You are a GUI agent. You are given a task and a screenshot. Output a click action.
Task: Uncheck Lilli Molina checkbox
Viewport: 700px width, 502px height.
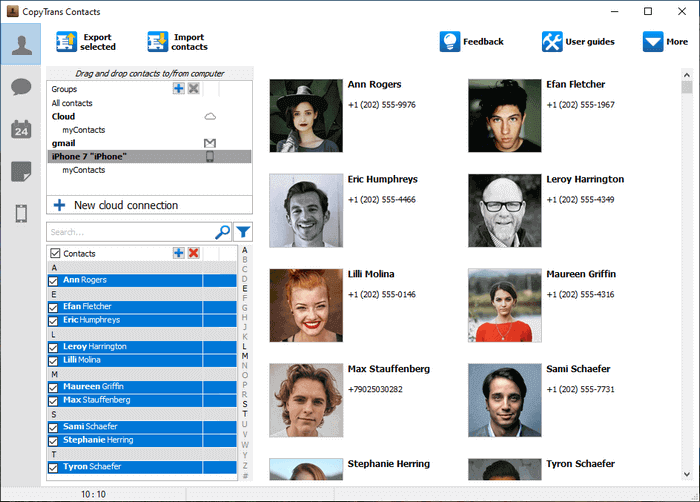53,361
